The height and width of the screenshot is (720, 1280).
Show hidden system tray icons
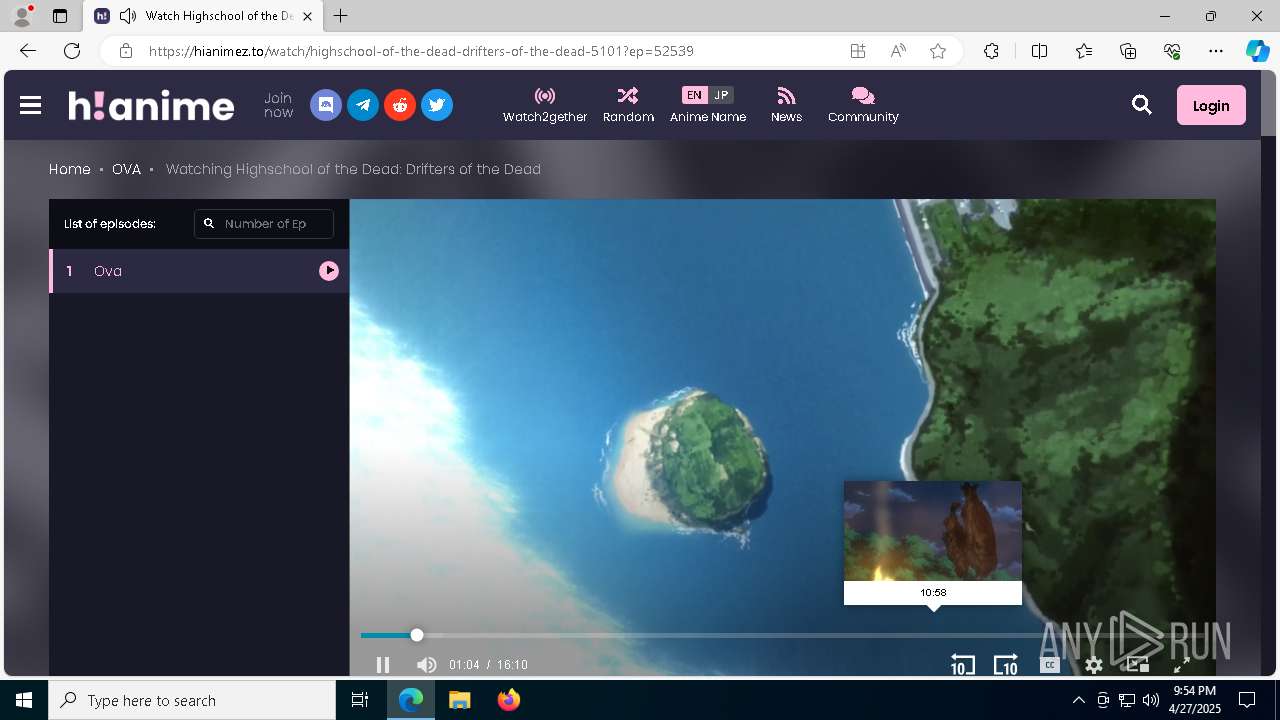coord(1078,700)
